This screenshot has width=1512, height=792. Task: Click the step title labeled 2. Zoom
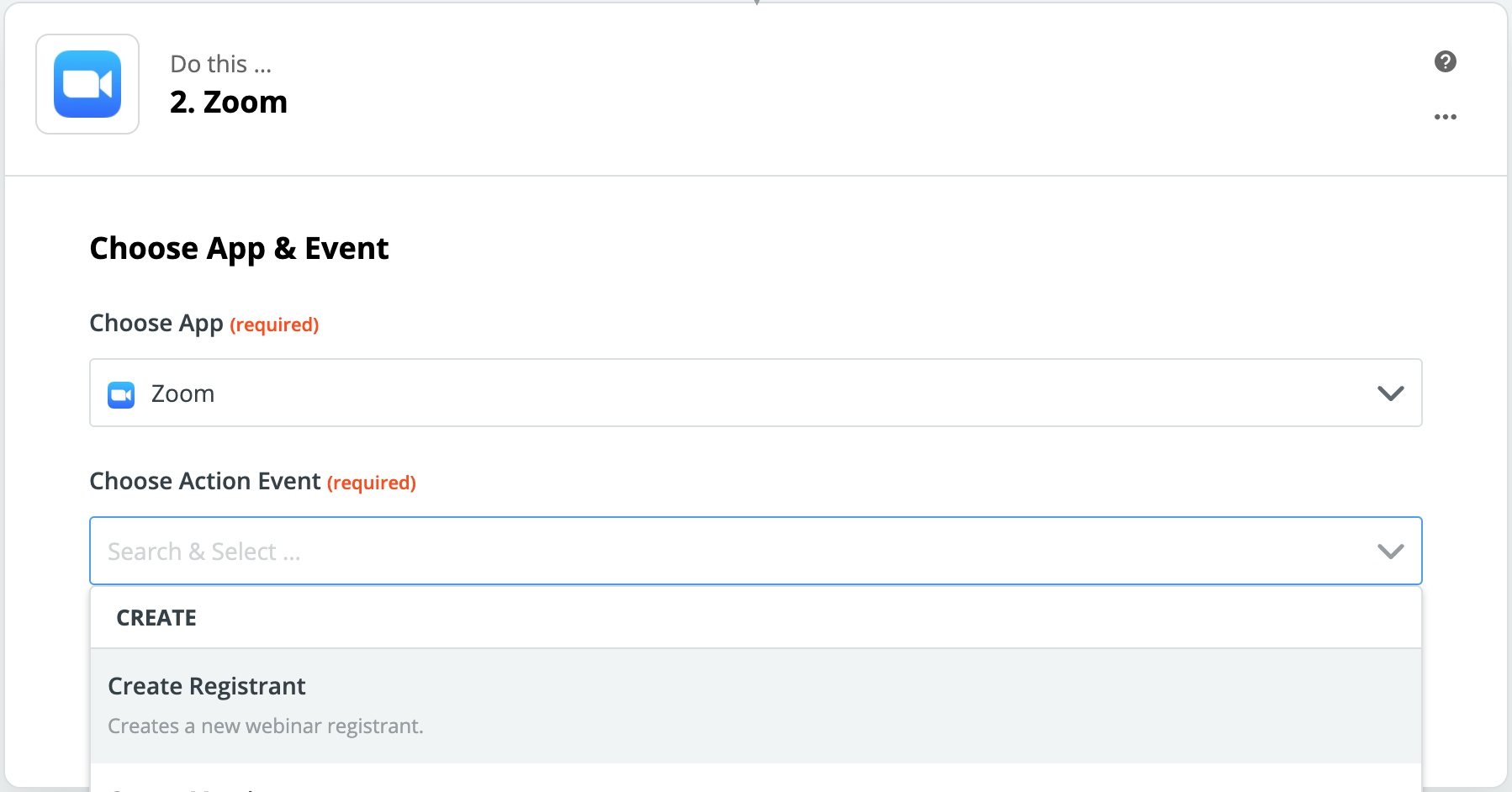coord(229,102)
